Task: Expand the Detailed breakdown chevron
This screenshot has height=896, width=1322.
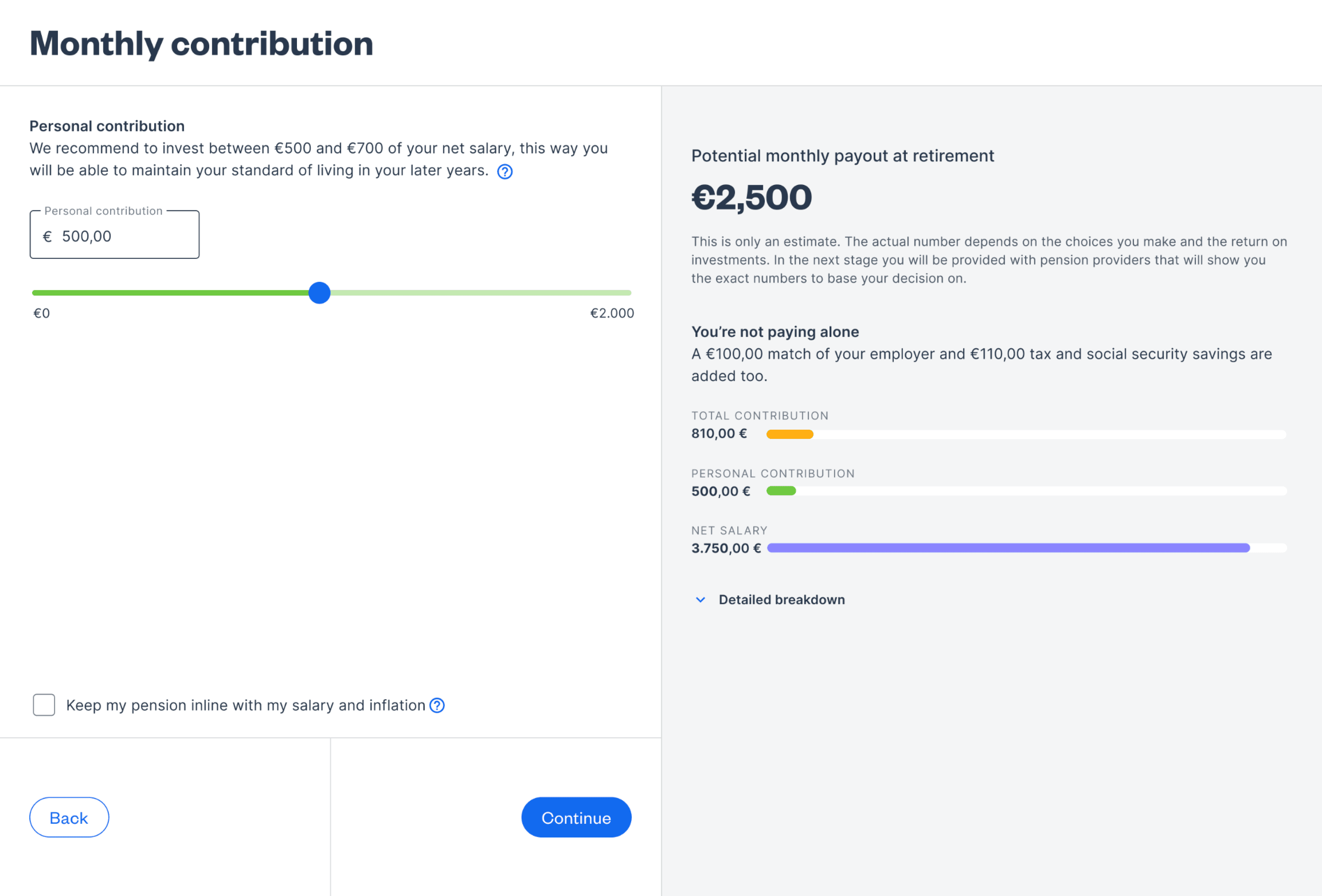Action: pyautogui.click(x=700, y=599)
